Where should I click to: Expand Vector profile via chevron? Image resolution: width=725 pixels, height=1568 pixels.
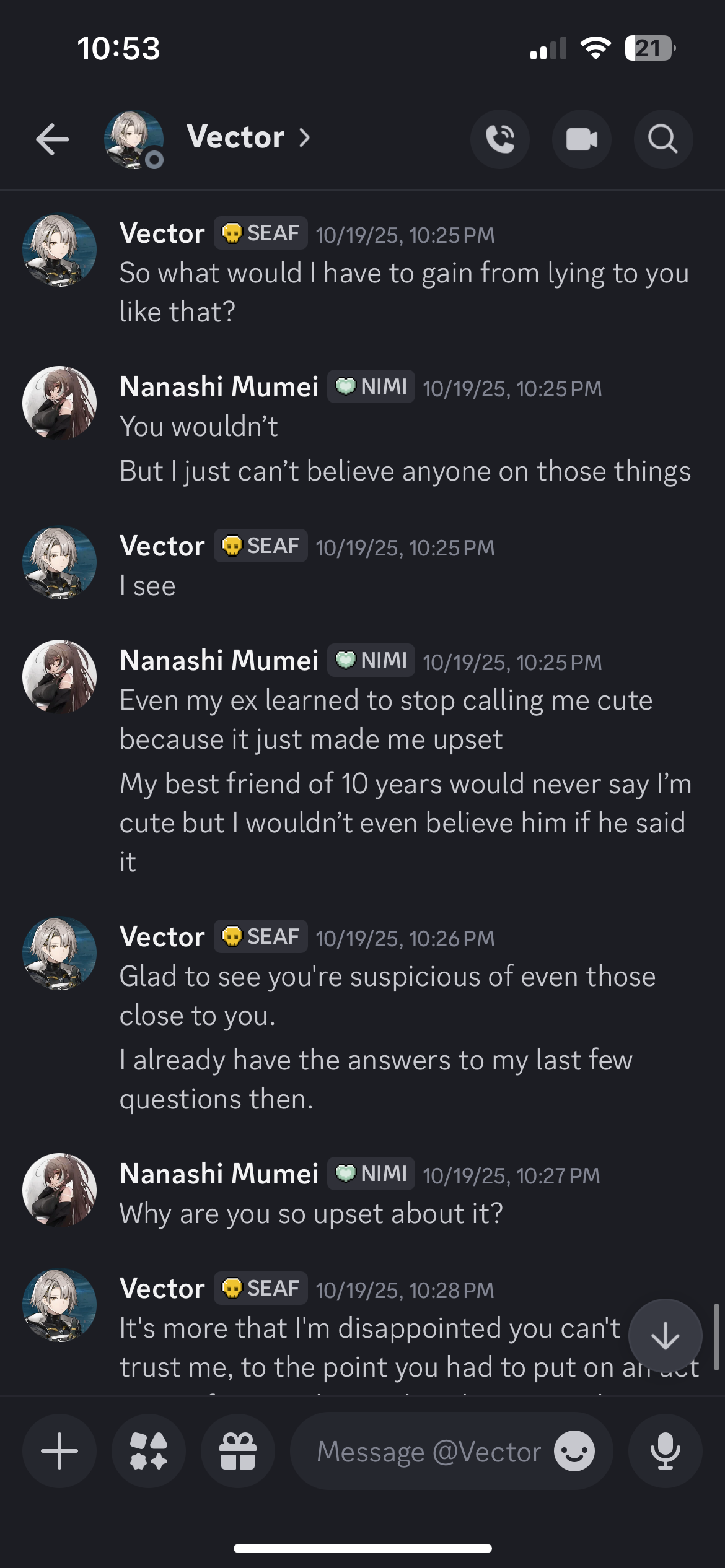(x=304, y=137)
